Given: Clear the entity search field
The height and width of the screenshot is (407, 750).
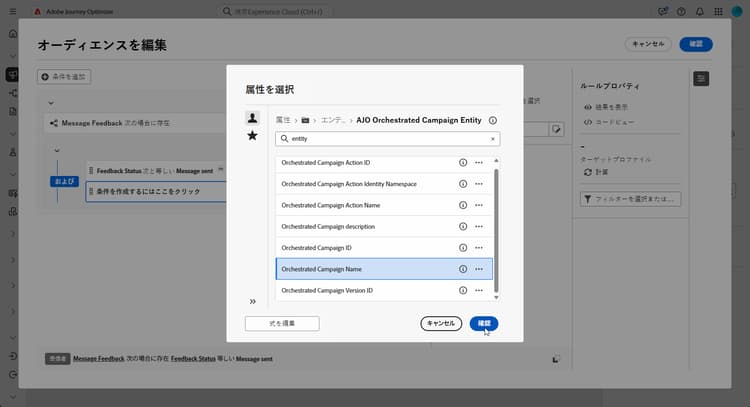Looking at the screenshot, I should [493, 139].
